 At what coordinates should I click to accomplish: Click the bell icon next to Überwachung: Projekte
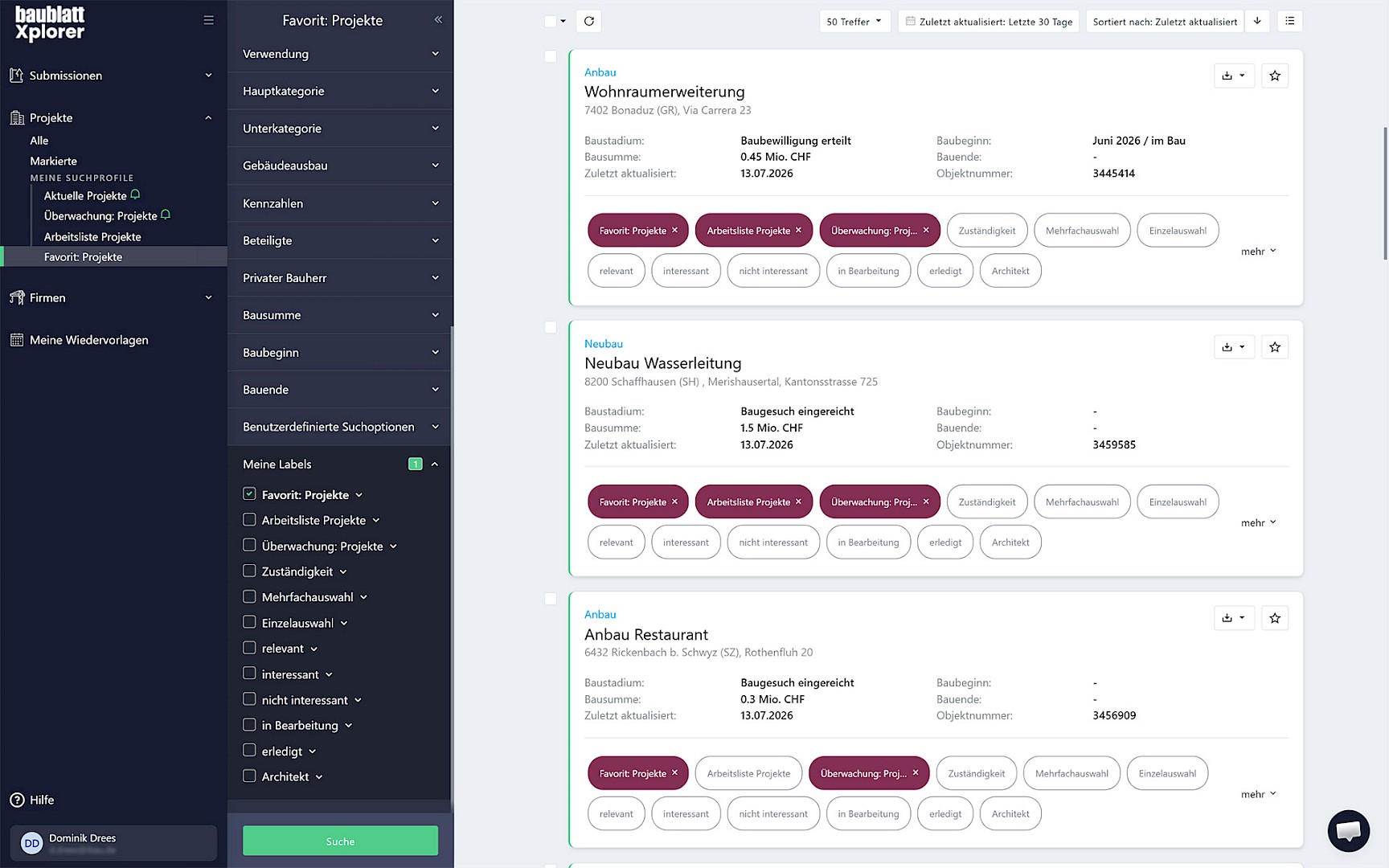(x=166, y=215)
